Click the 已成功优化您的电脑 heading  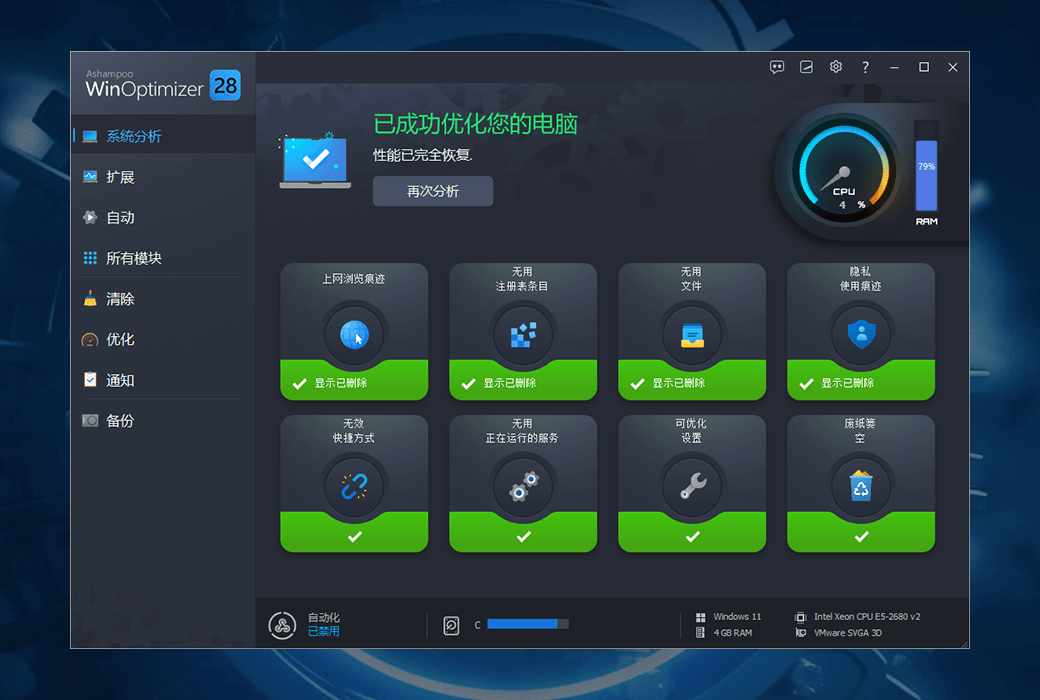click(x=476, y=124)
